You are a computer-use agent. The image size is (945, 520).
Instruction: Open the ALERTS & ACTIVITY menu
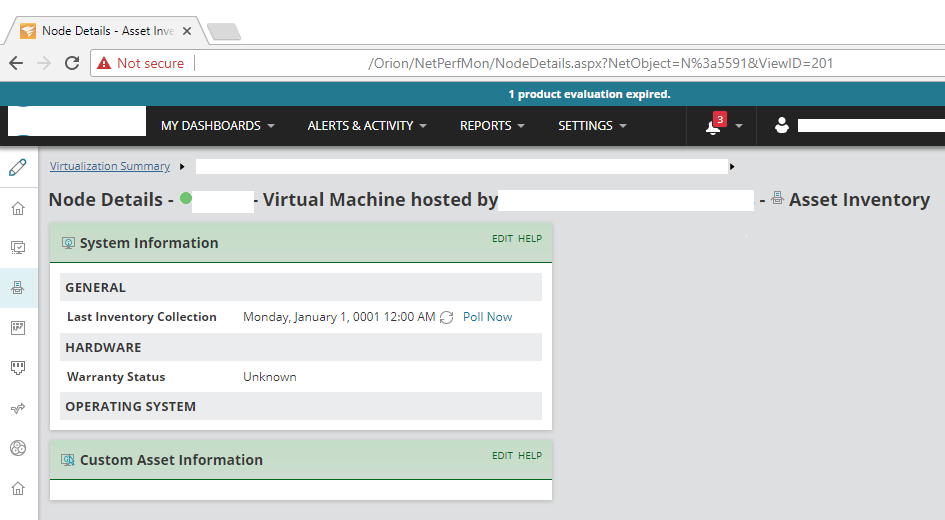click(x=367, y=126)
